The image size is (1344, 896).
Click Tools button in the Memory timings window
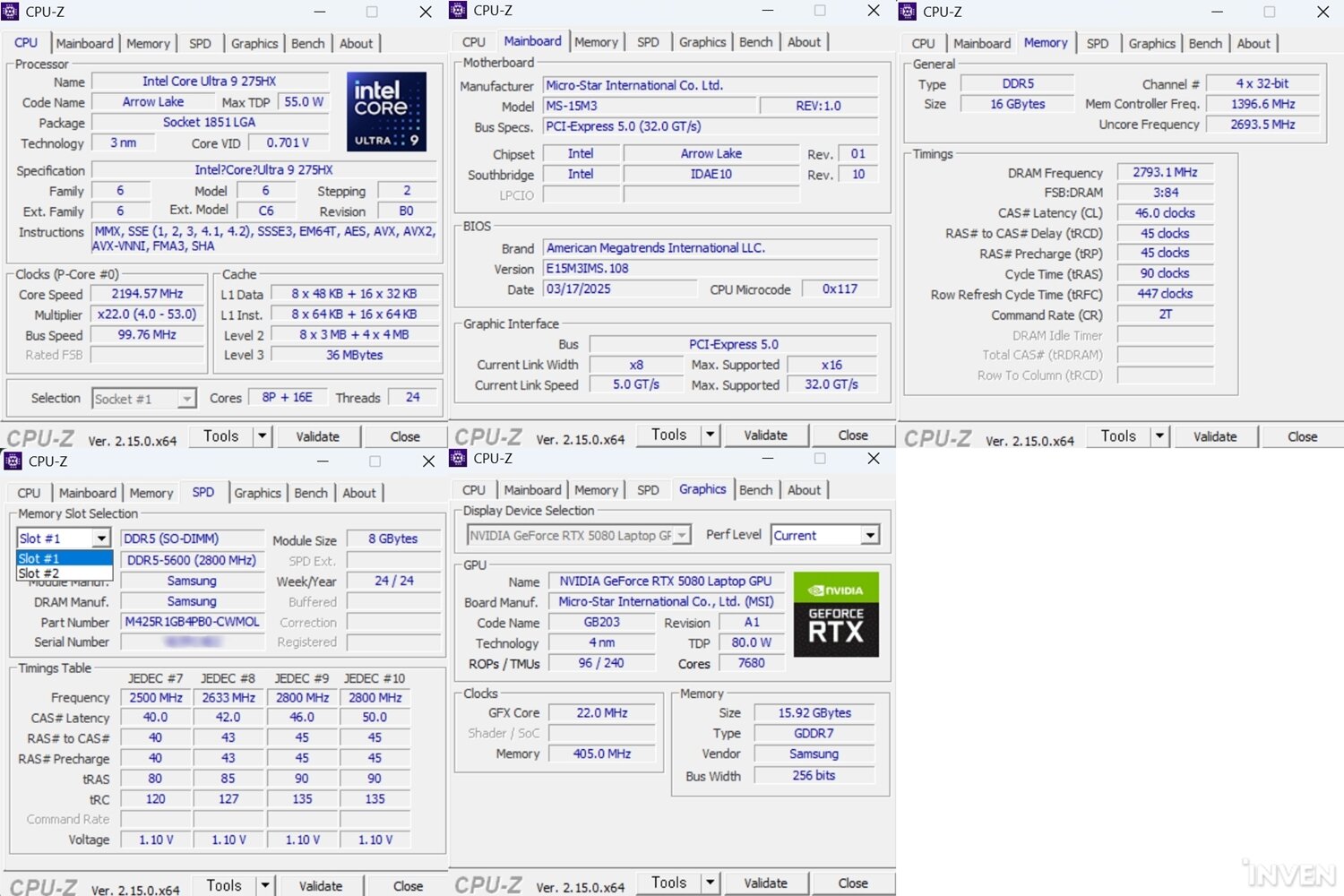[1119, 436]
